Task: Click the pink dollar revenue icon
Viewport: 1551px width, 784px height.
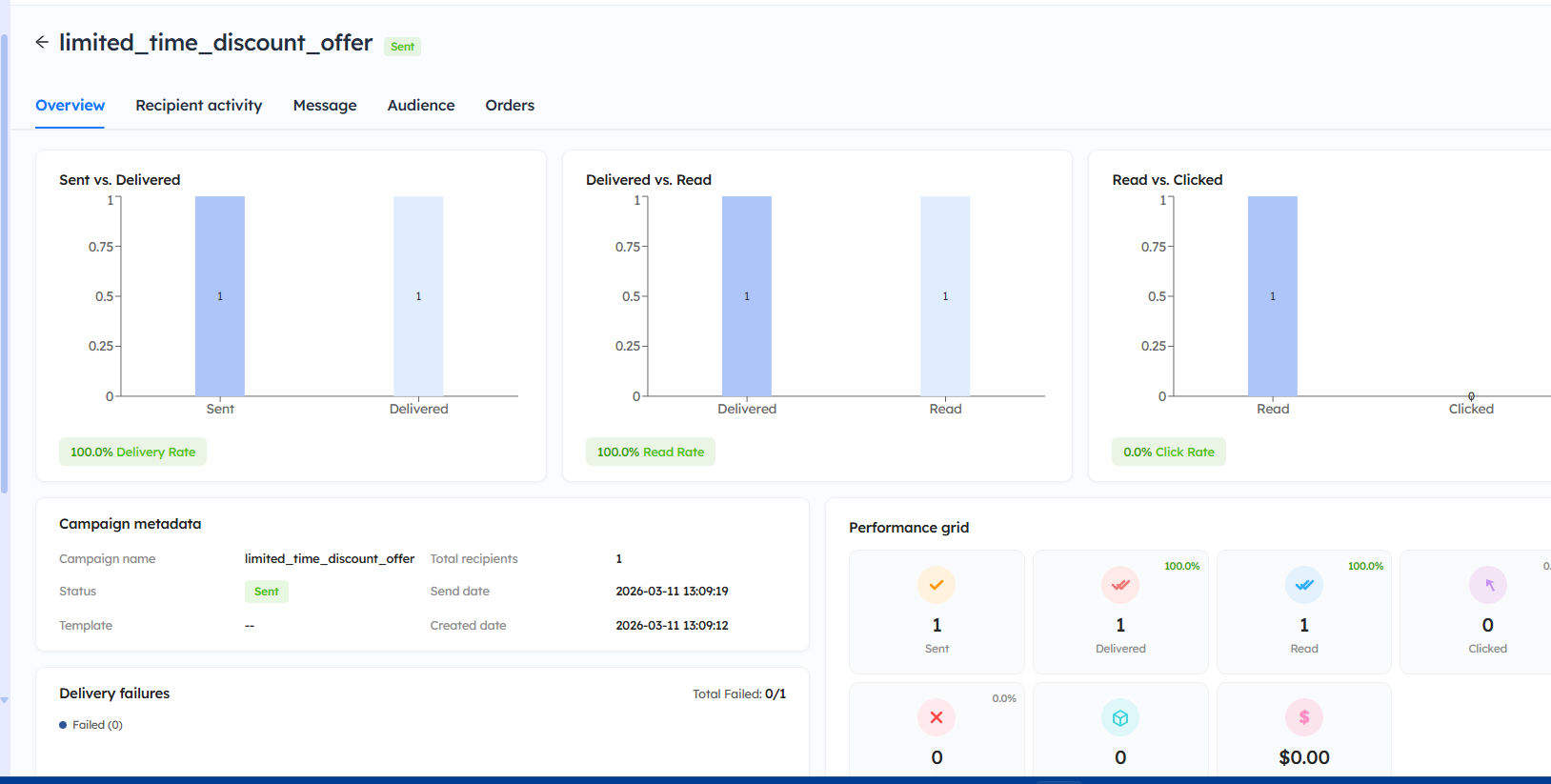Action: [1304, 717]
